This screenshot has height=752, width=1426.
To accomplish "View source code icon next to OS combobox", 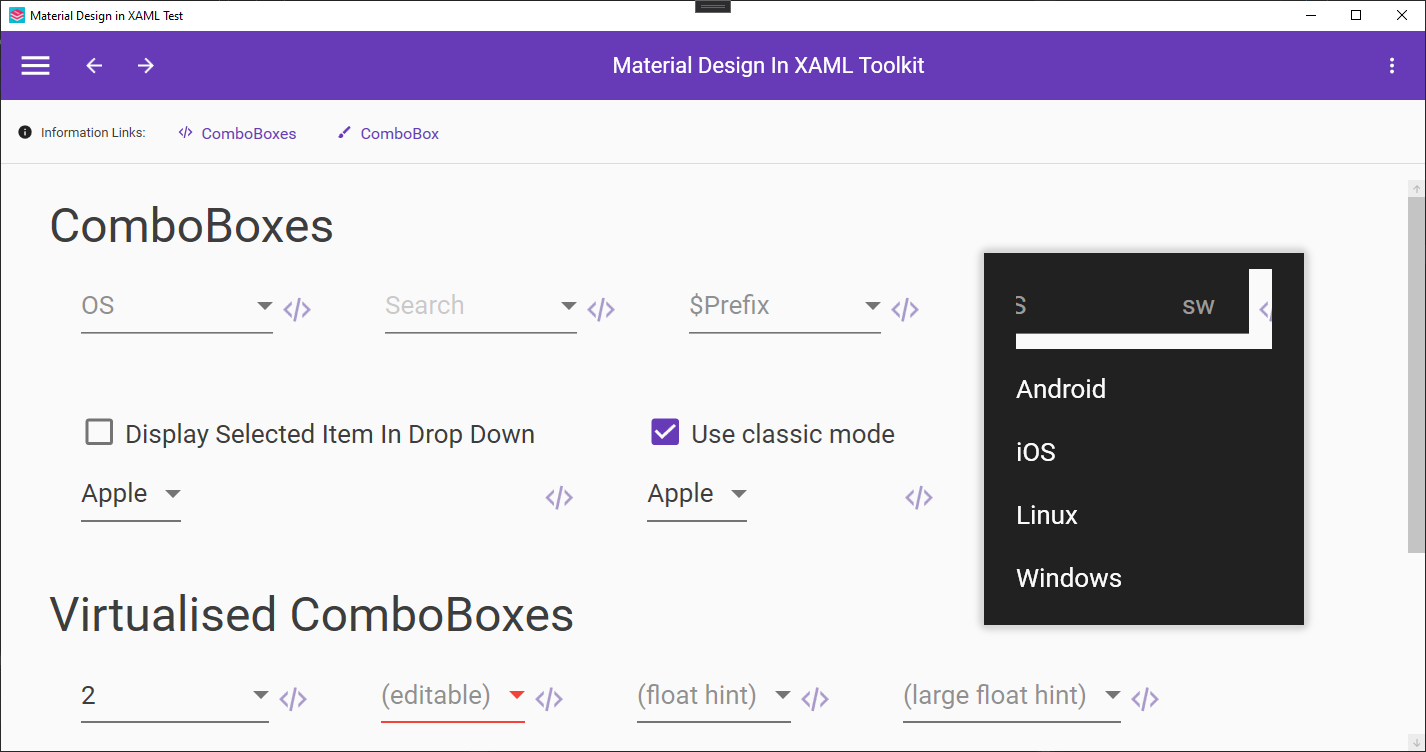I will [296, 309].
